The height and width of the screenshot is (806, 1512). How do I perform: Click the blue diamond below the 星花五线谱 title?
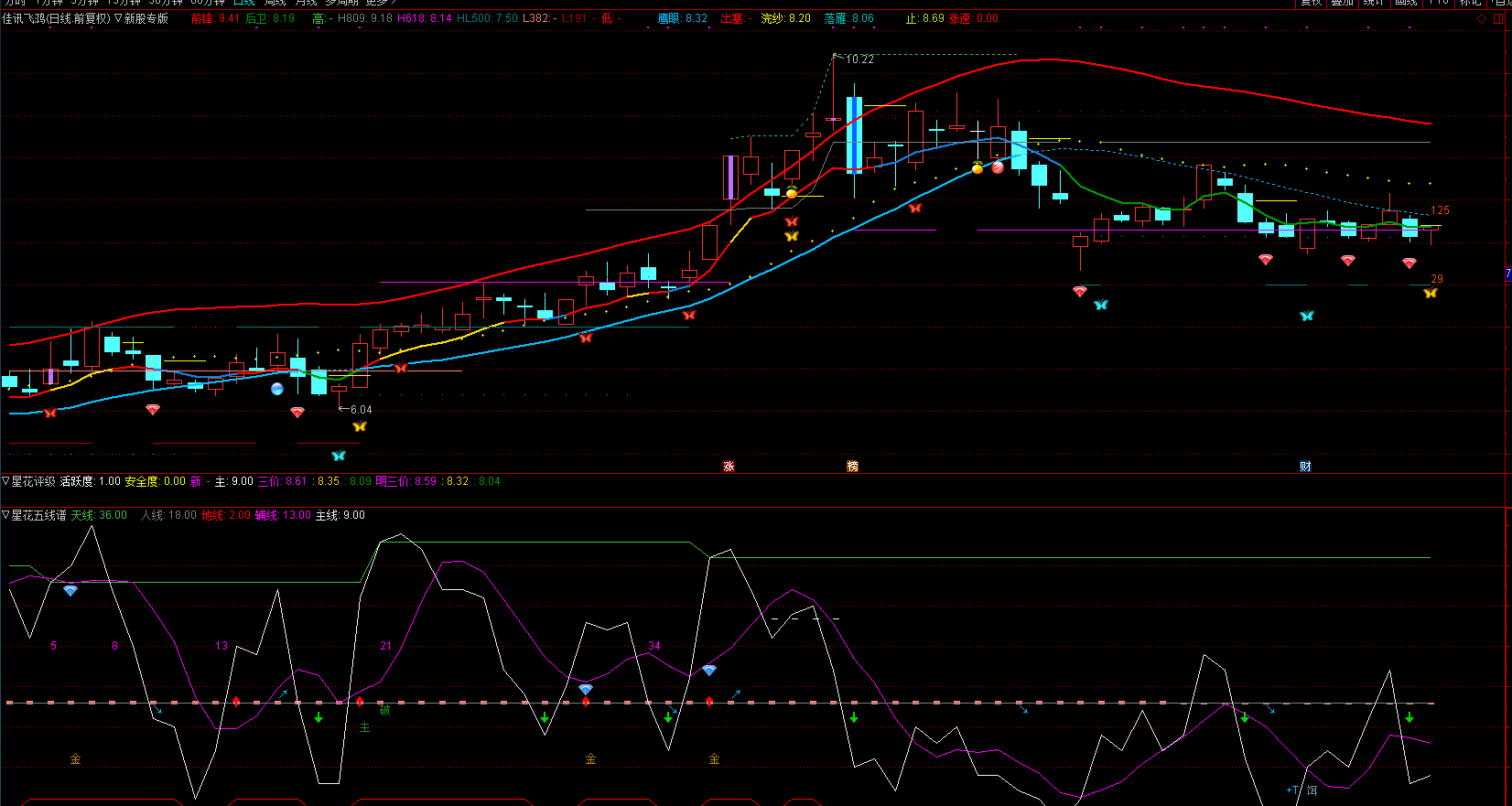(70, 591)
